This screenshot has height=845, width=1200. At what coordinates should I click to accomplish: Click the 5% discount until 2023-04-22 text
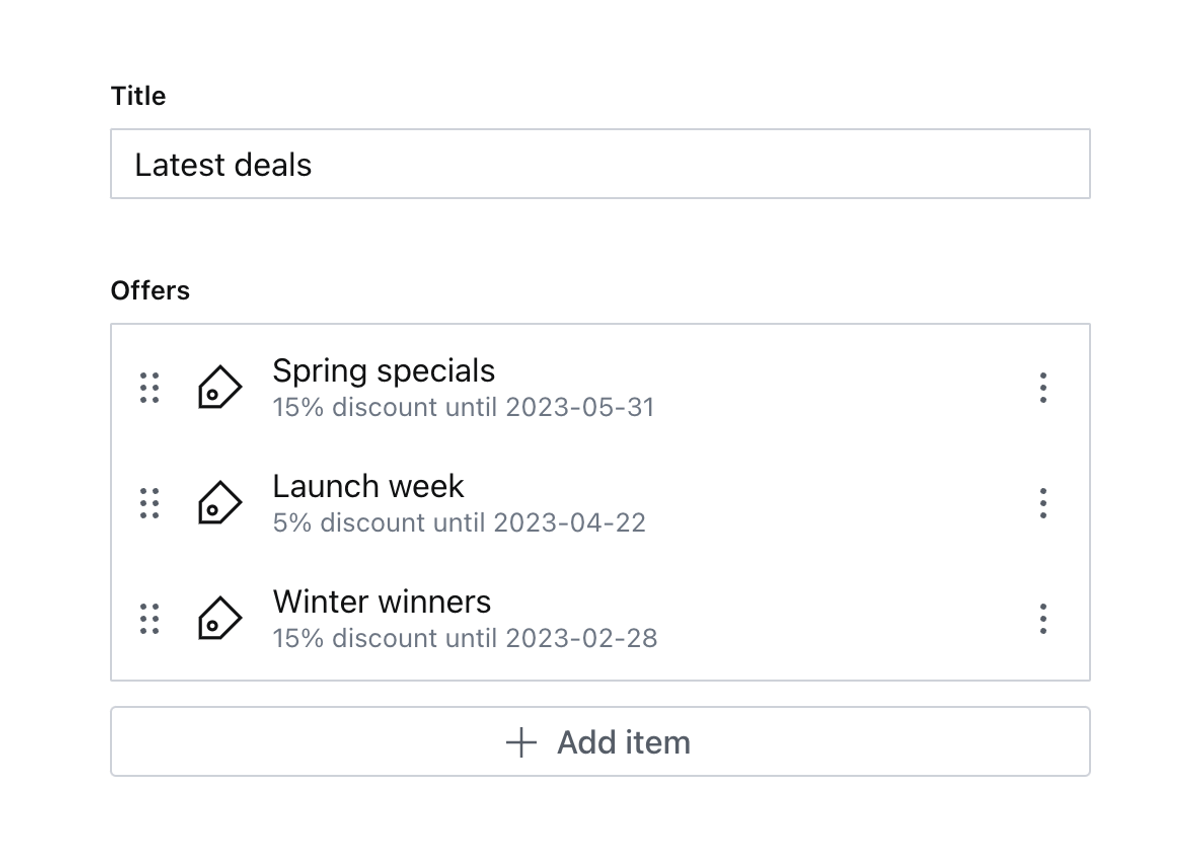(459, 523)
